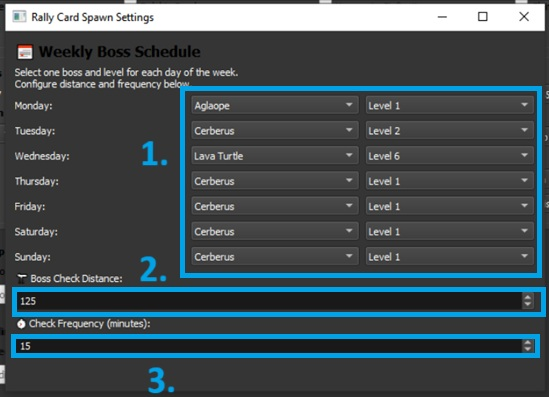Open Monday's Level 1 dropdown
549x397 pixels.
450,105
